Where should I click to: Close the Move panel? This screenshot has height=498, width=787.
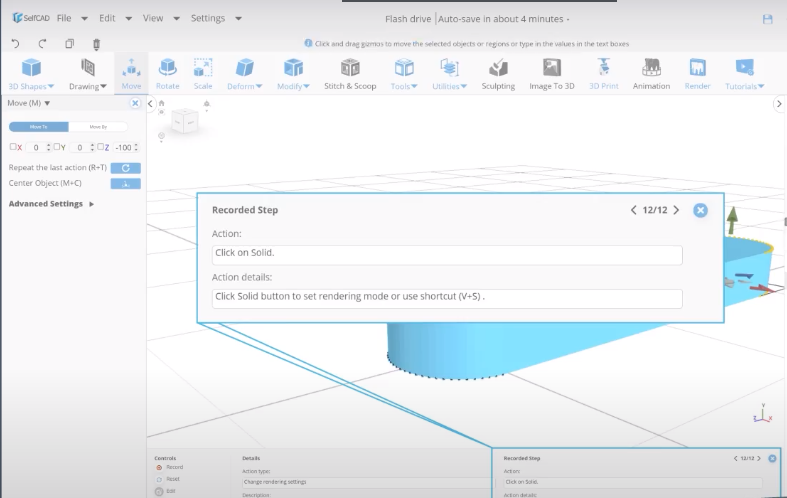(x=135, y=103)
